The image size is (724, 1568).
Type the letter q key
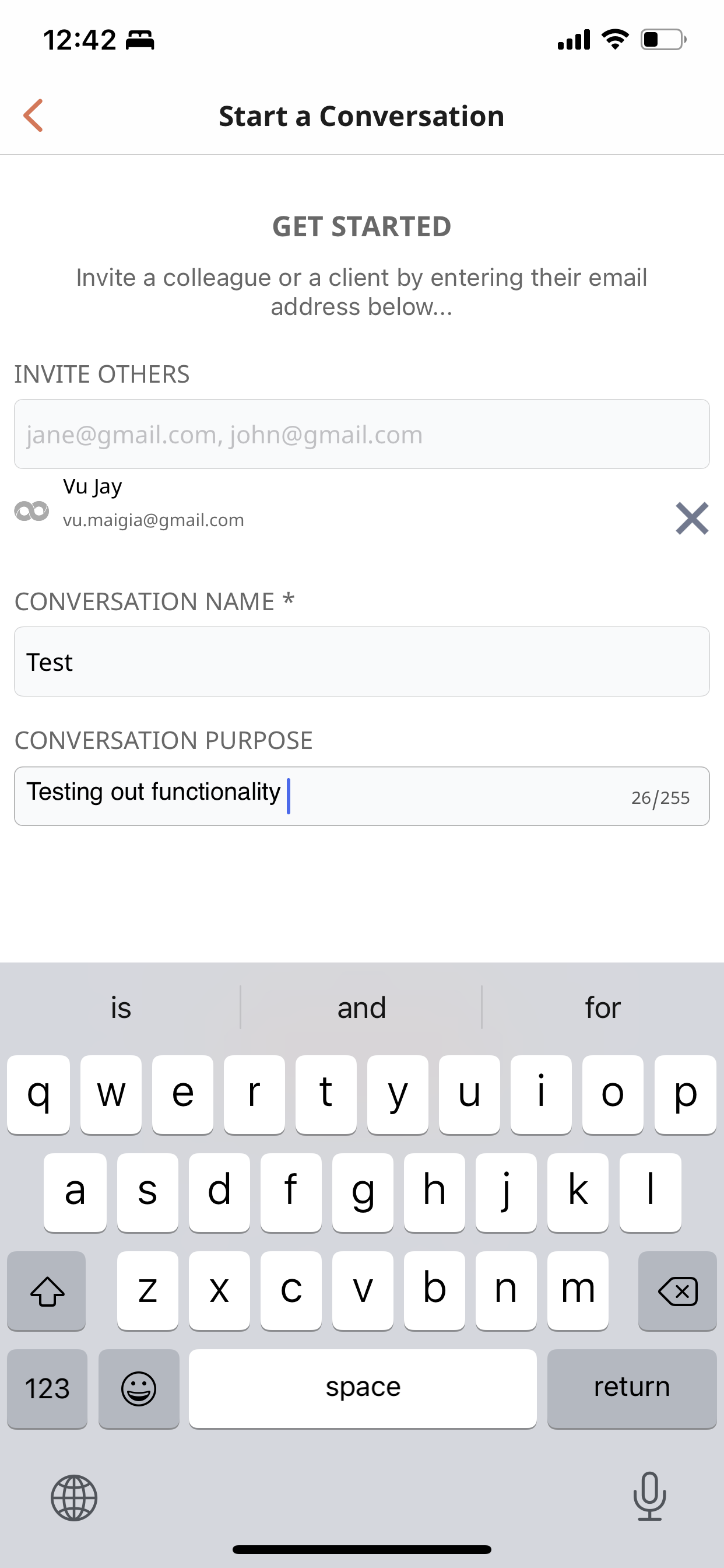coord(38,1094)
